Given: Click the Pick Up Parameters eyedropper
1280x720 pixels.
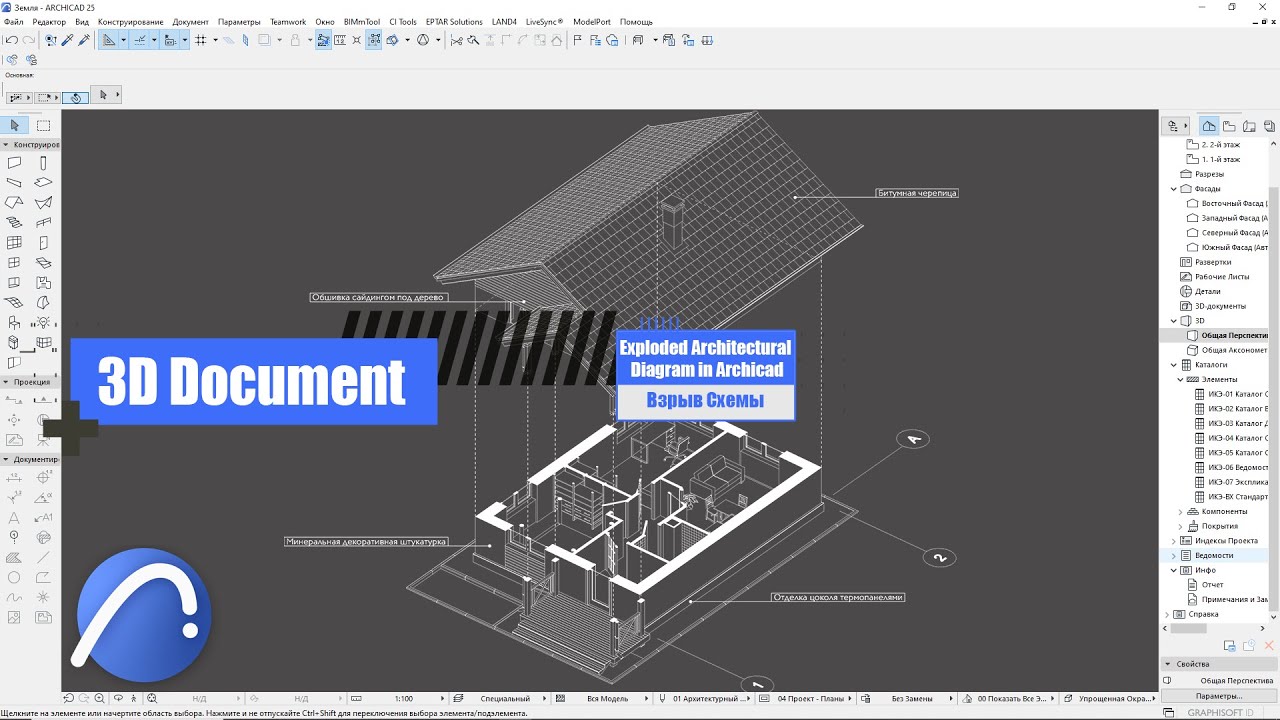Looking at the screenshot, I should click(67, 41).
